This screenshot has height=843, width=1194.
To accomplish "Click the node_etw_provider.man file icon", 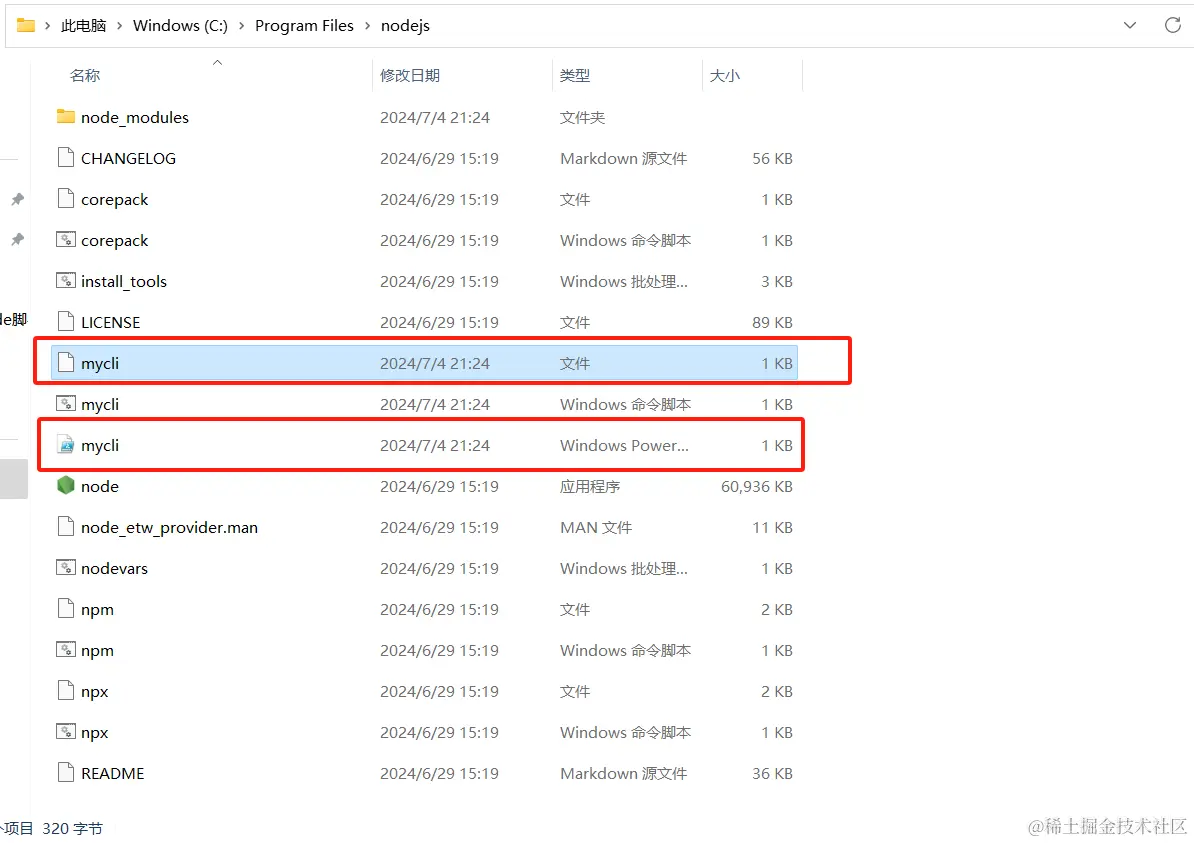I will [x=66, y=526].
